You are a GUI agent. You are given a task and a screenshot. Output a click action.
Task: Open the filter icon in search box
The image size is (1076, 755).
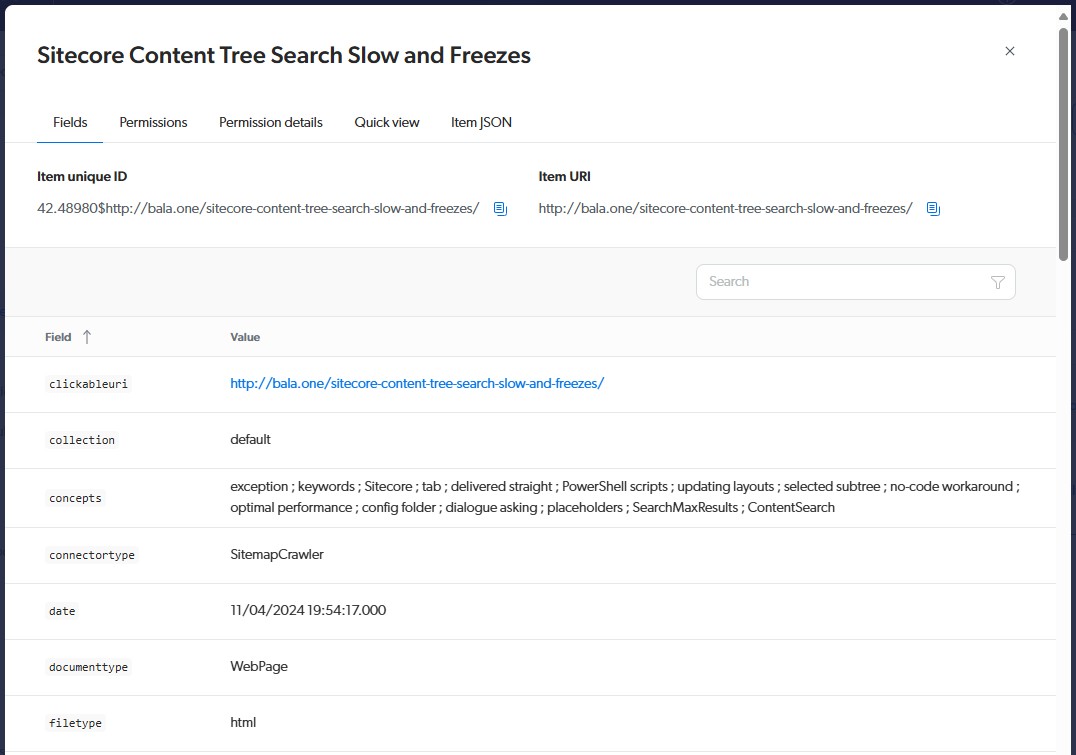(998, 282)
